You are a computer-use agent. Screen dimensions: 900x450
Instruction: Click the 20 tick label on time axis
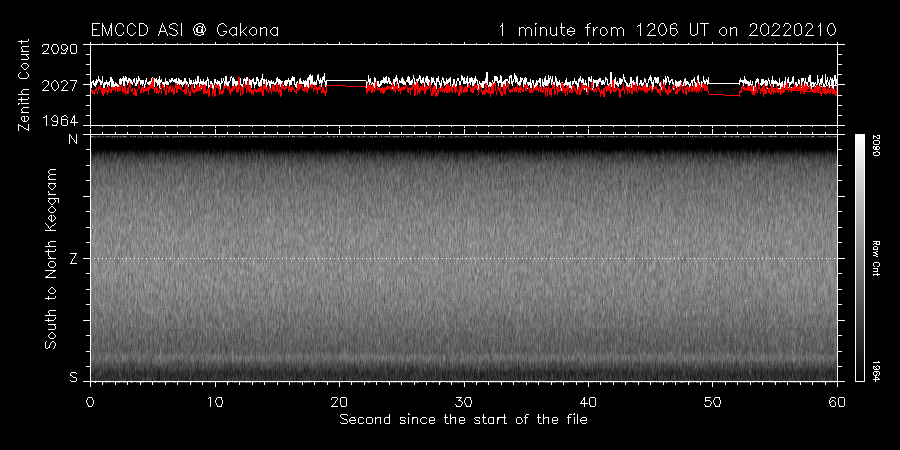point(339,402)
